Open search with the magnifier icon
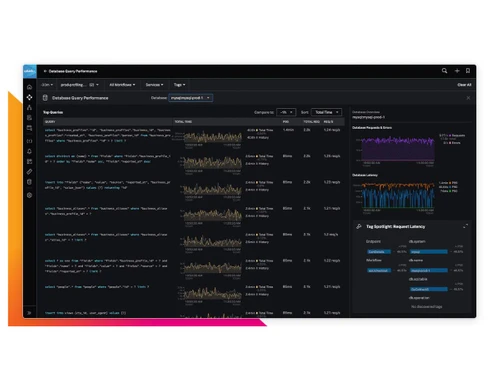The height and width of the screenshot is (375, 500). (x=444, y=71)
